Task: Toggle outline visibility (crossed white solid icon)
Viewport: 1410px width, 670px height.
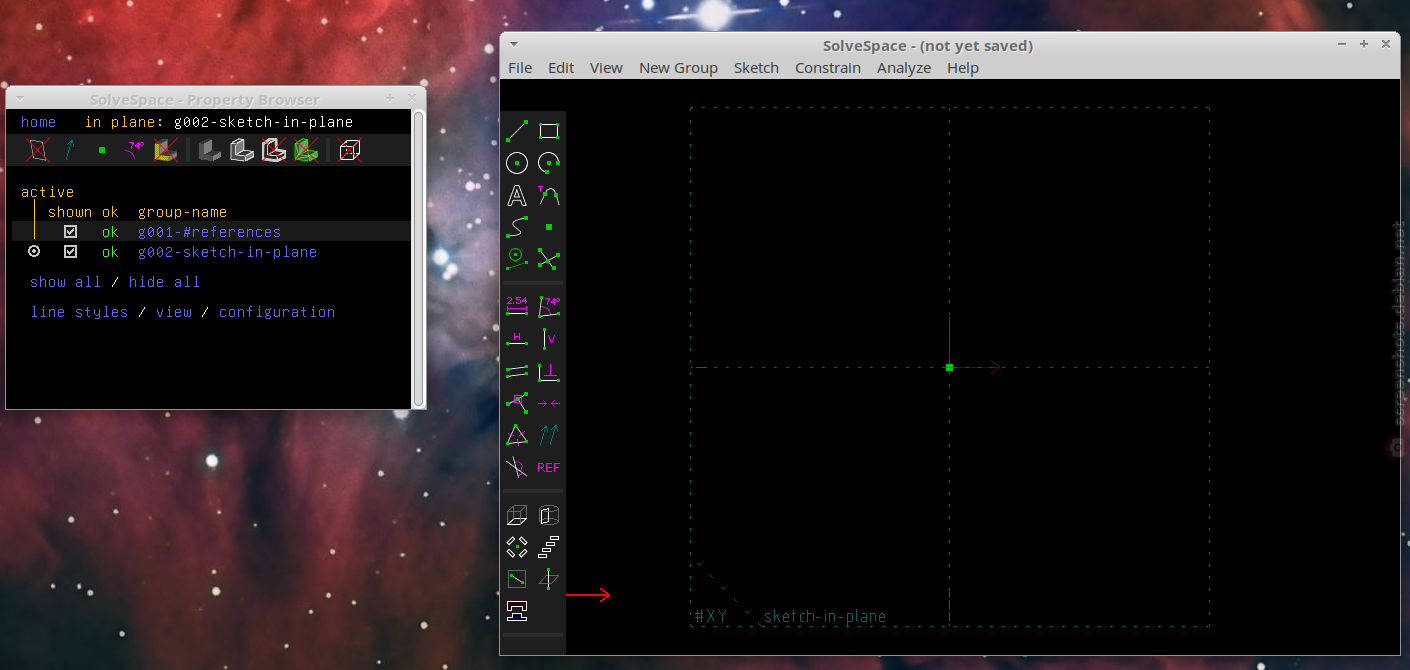Action: tap(273, 150)
